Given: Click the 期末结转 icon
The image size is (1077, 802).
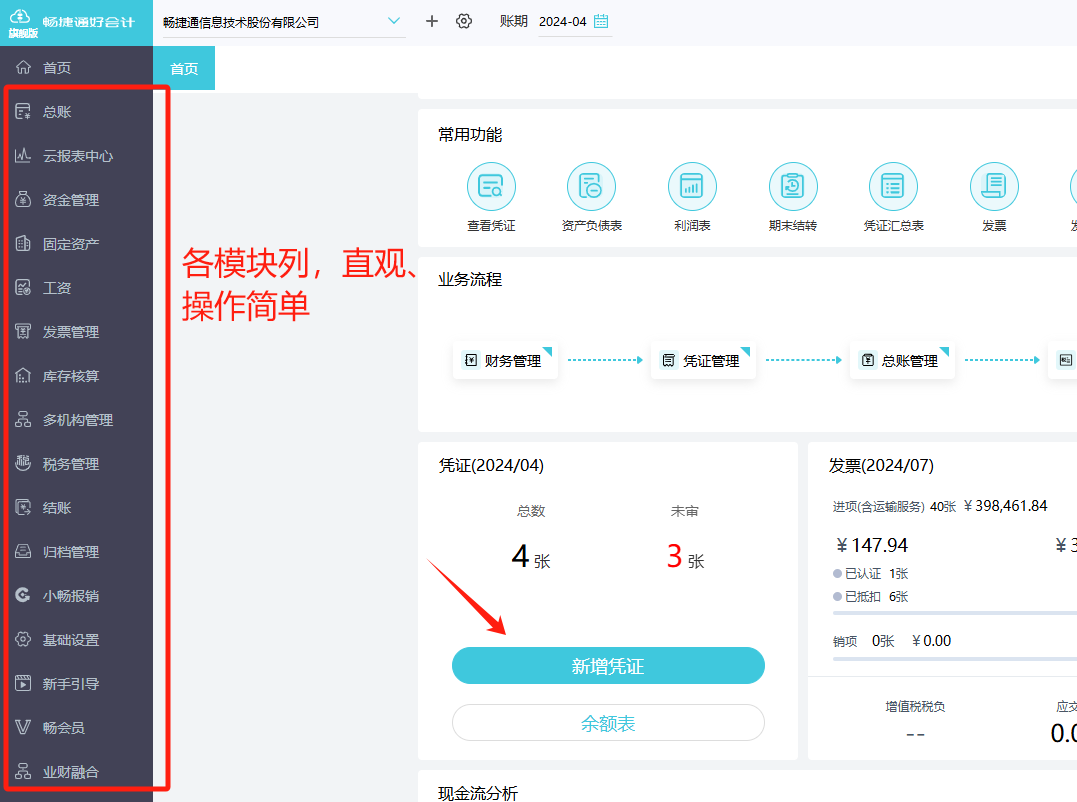Looking at the screenshot, I should (x=793, y=186).
